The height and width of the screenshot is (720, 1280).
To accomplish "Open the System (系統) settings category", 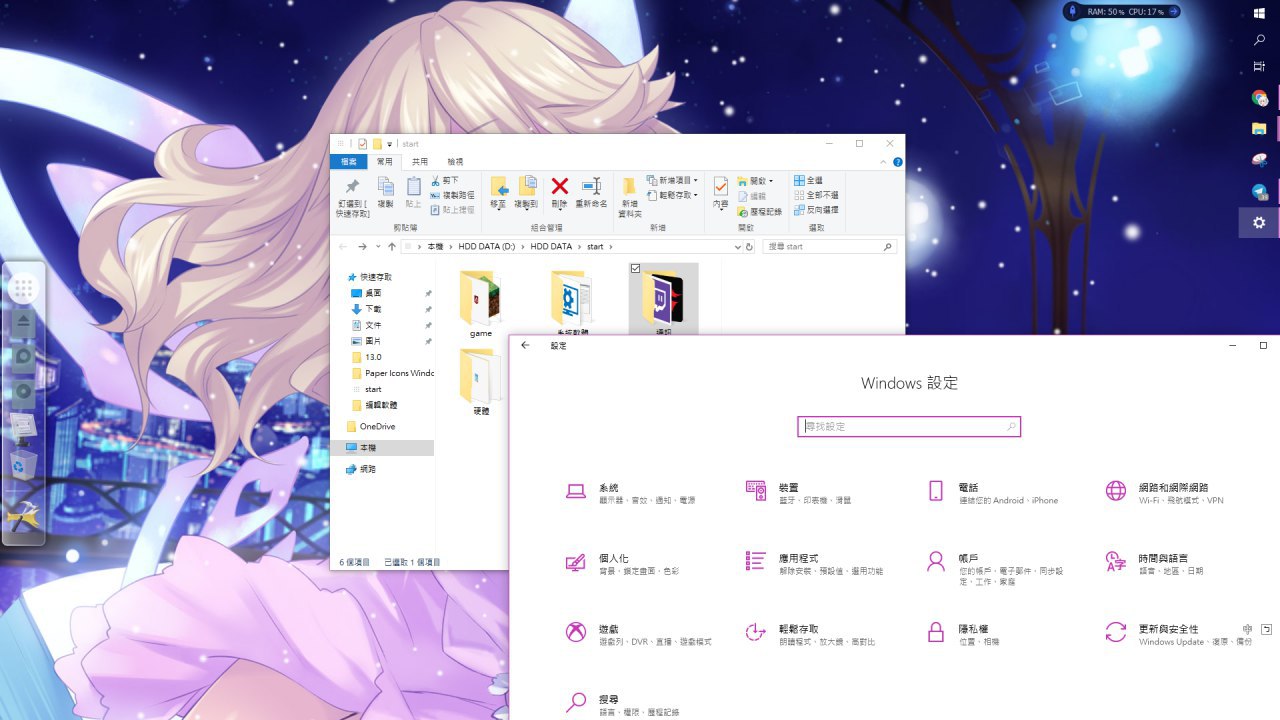I will tap(630, 493).
